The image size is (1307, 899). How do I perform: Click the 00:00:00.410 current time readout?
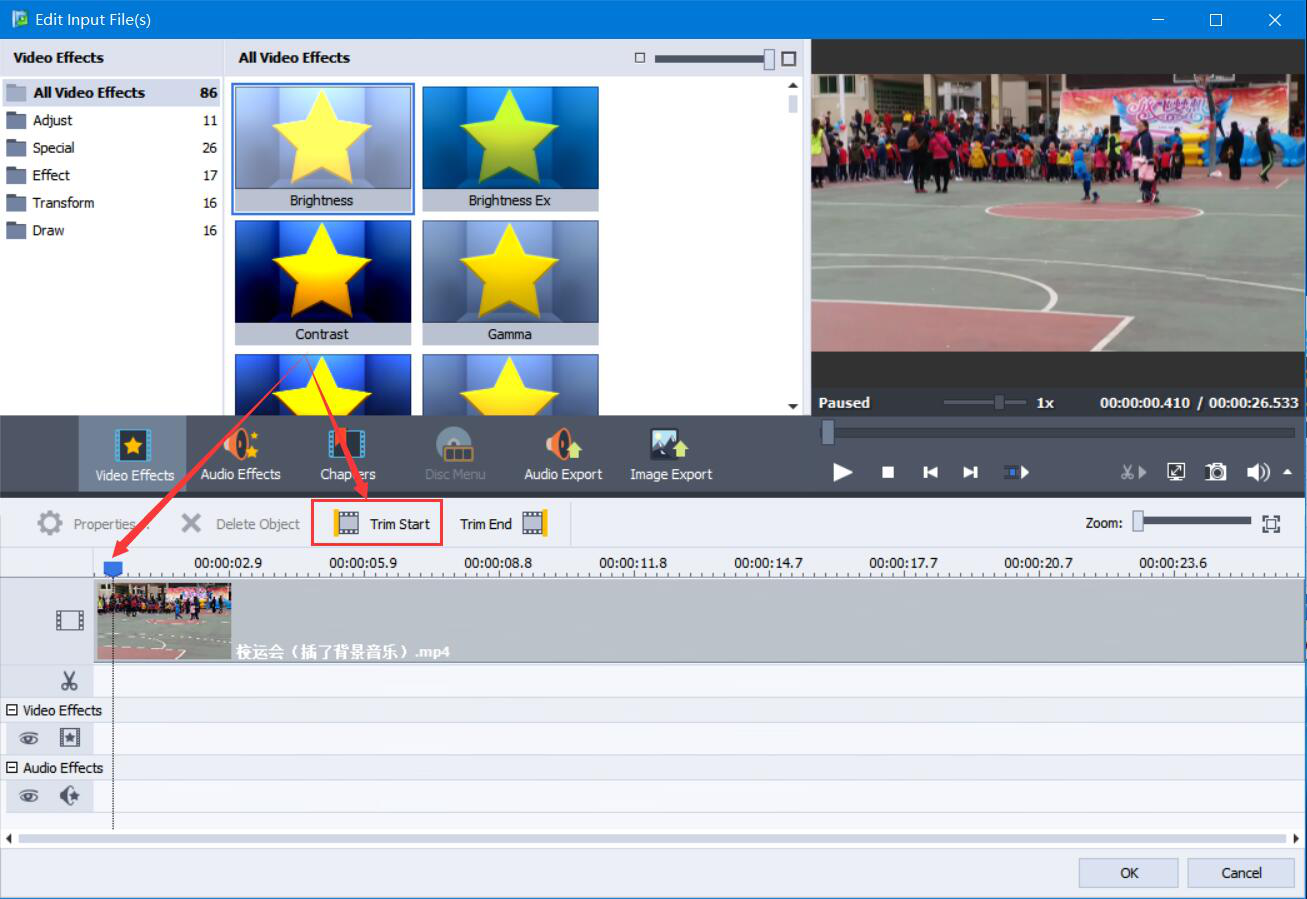click(1145, 403)
